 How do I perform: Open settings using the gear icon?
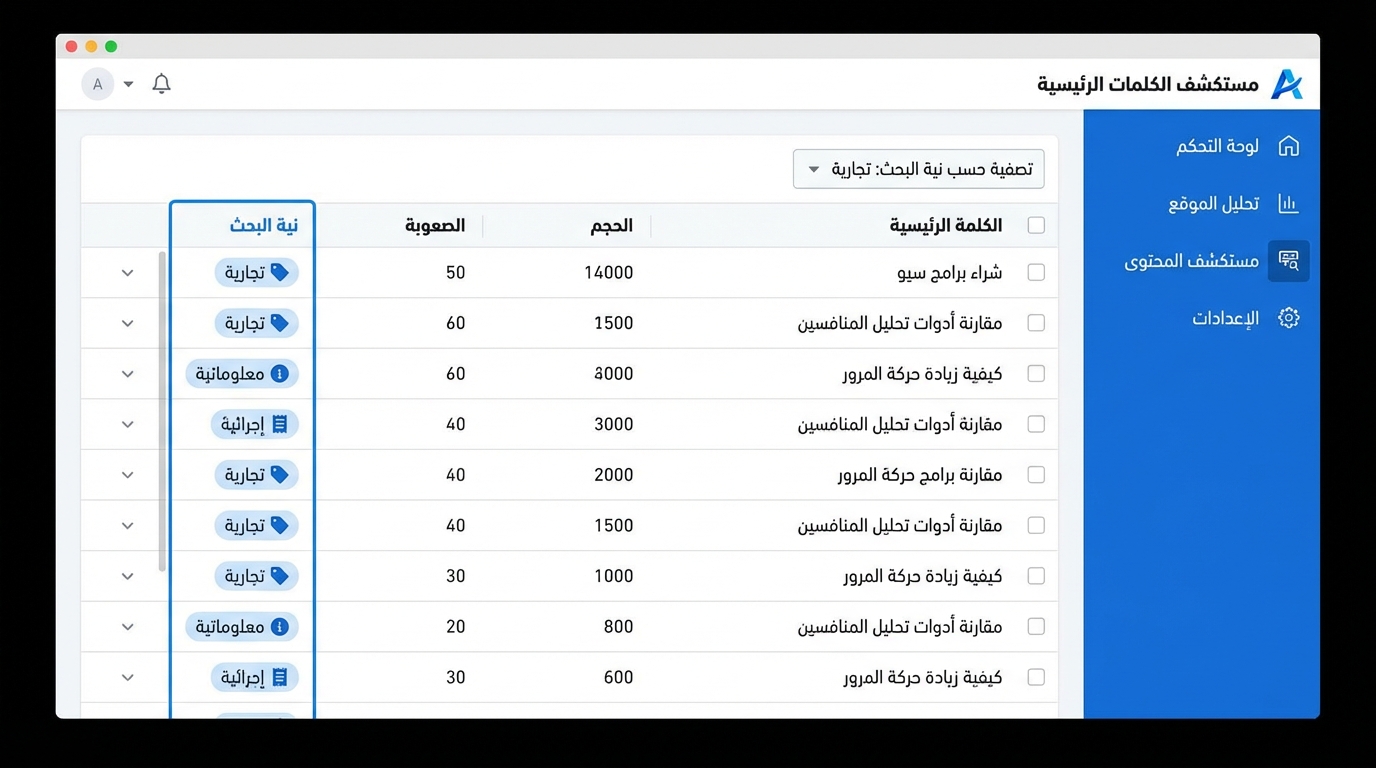[1289, 317]
